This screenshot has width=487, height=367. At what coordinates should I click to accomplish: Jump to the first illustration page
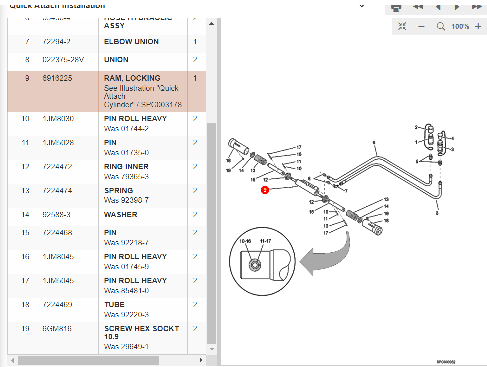[418, 7]
